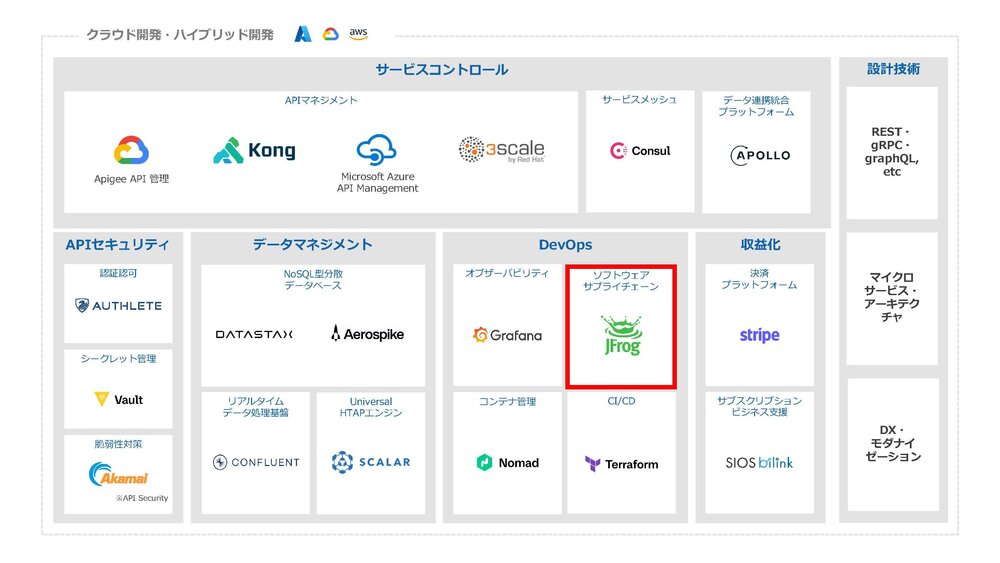Screen dimensions: 1000x563
Task: Click the DevOps heading
Action: pos(565,245)
